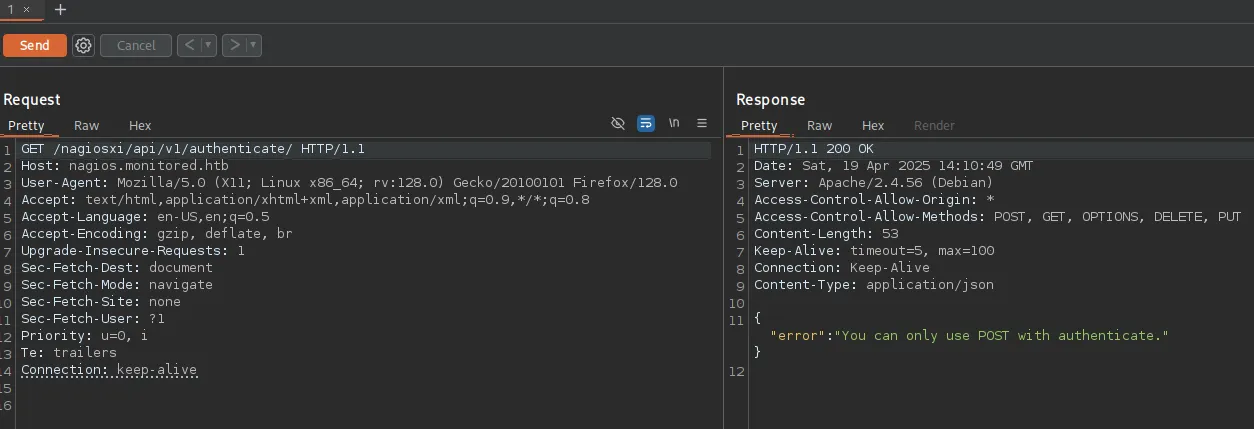The width and height of the screenshot is (1254, 429).
Task: Close Repeater tab 1
Action: [x=27, y=9]
